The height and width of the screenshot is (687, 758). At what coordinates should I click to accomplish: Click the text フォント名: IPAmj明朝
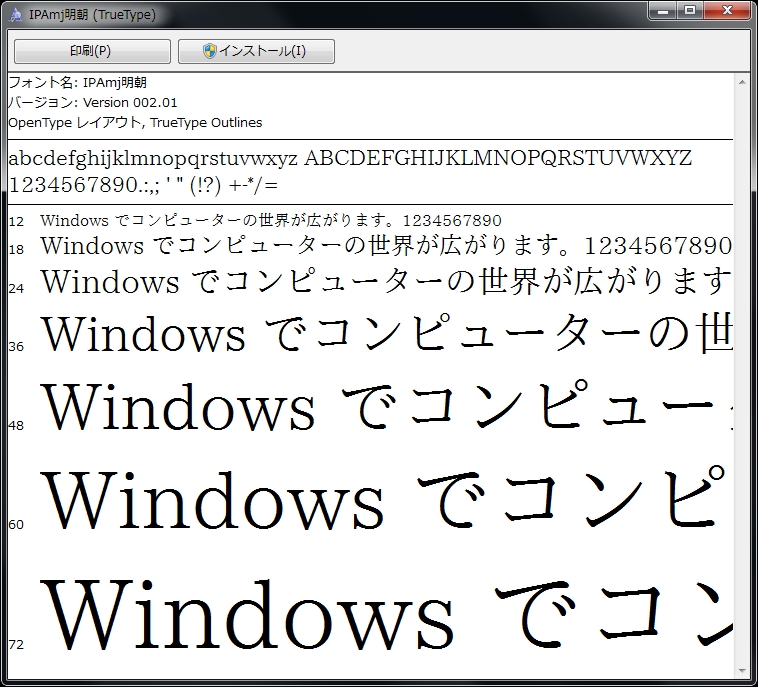click(x=78, y=83)
